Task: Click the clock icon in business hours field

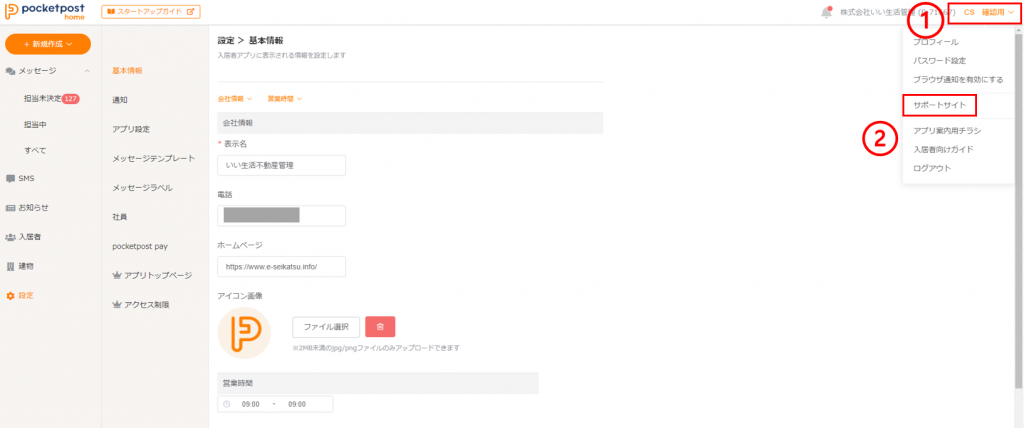Action: pos(227,404)
